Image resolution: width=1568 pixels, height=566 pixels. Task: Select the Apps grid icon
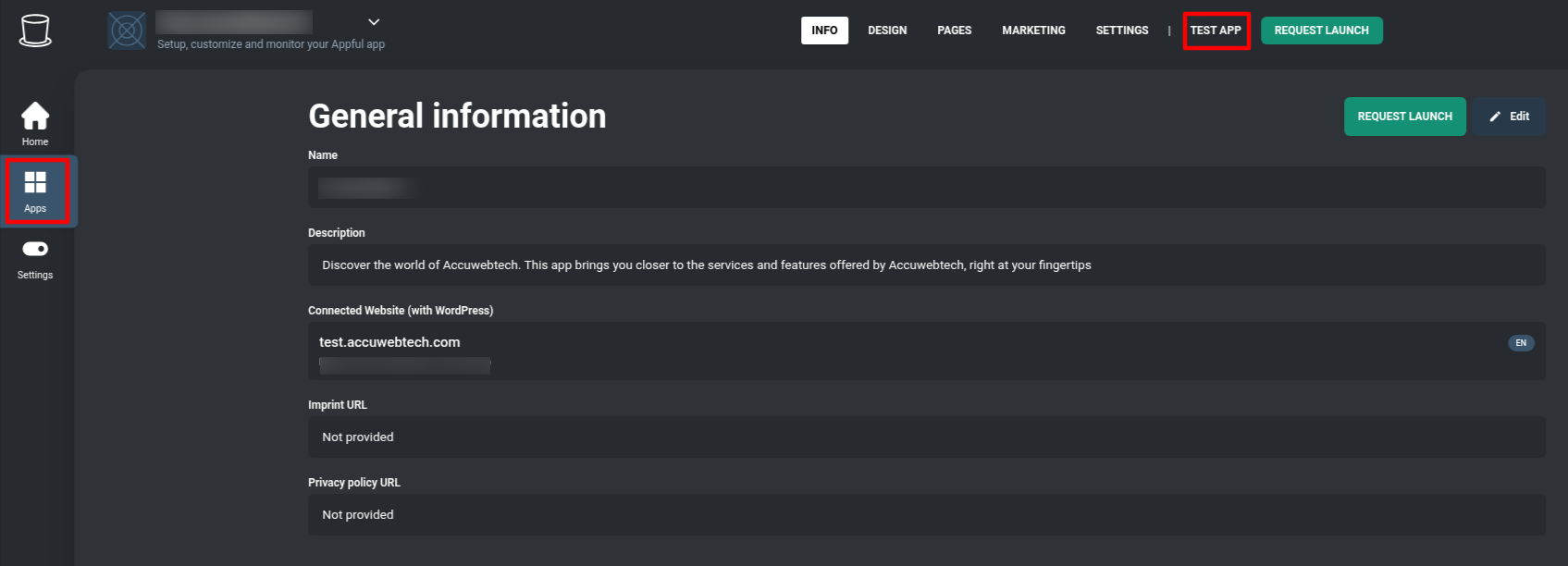[x=35, y=182]
